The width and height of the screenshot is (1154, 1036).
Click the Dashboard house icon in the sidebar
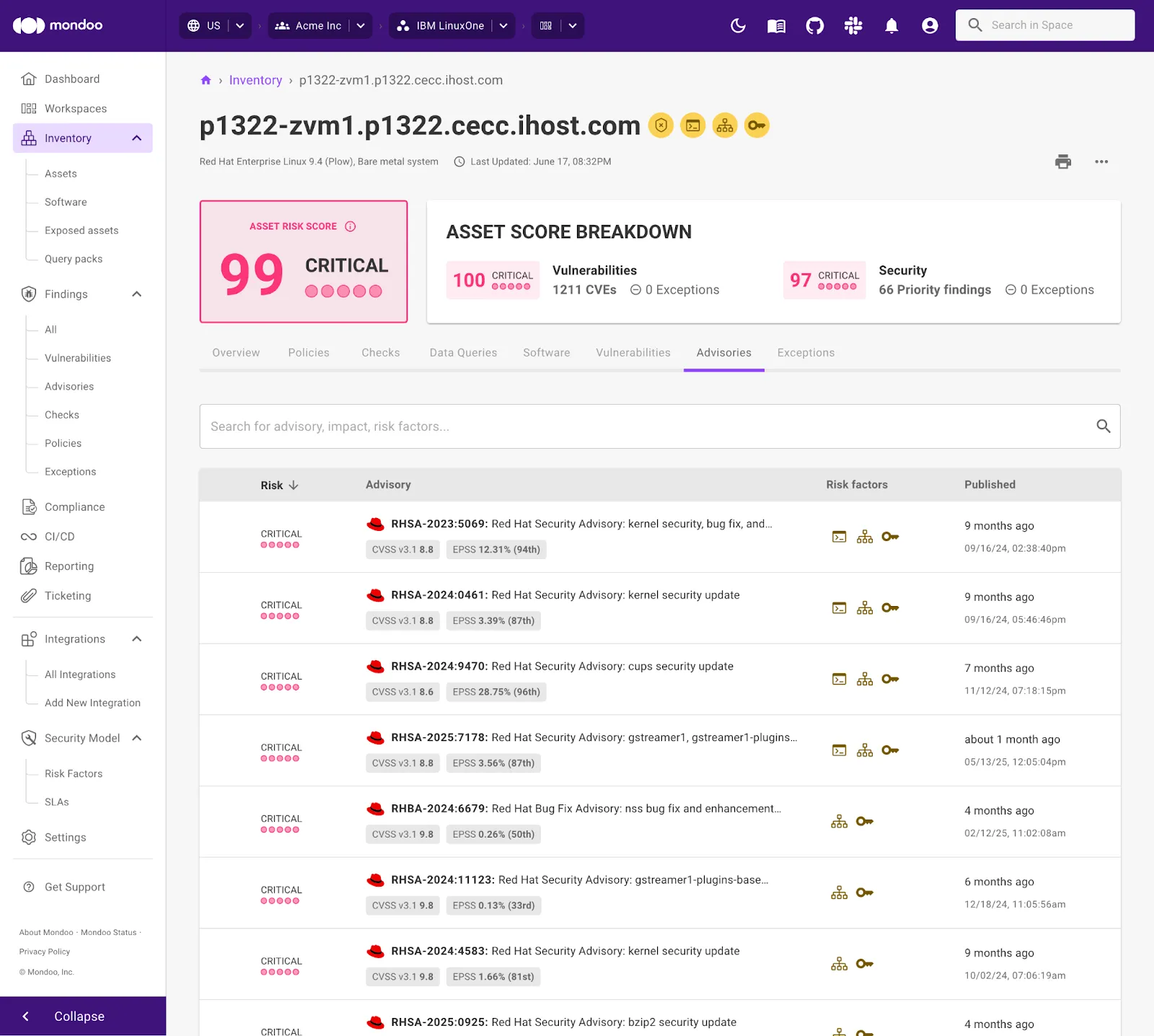tap(29, 79)
